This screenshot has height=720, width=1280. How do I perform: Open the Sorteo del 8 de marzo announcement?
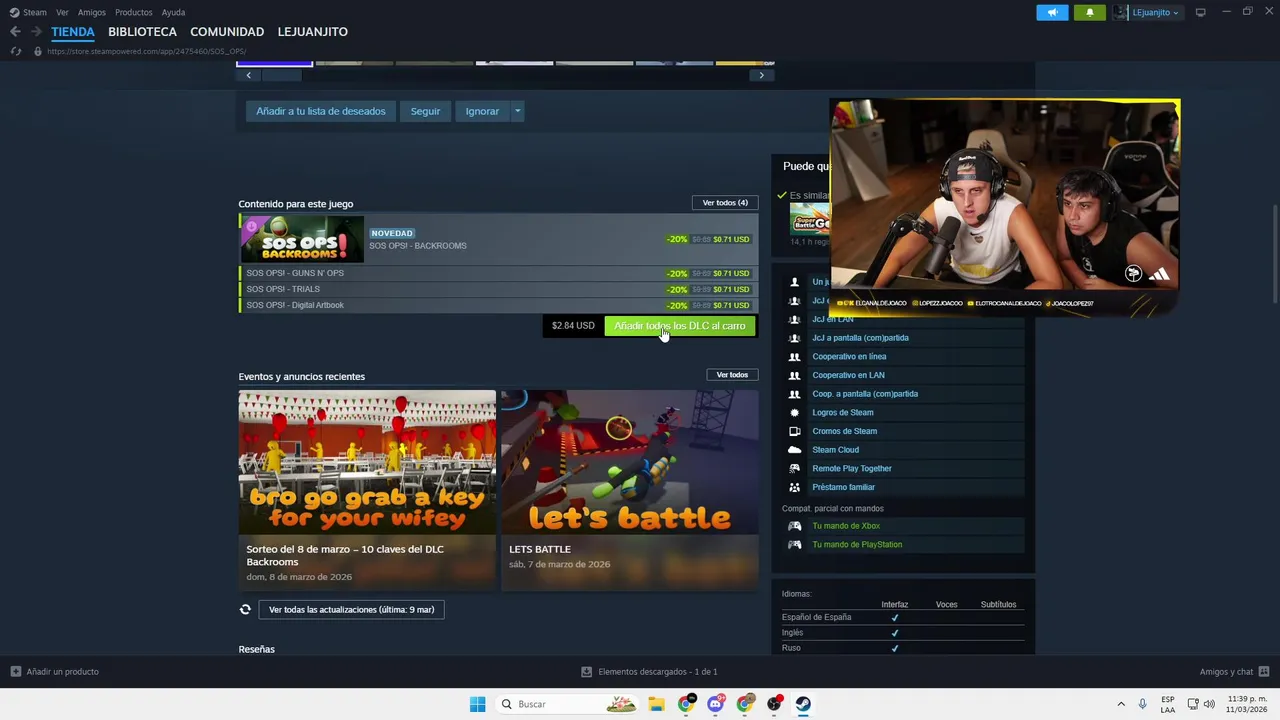click(345, 555)
